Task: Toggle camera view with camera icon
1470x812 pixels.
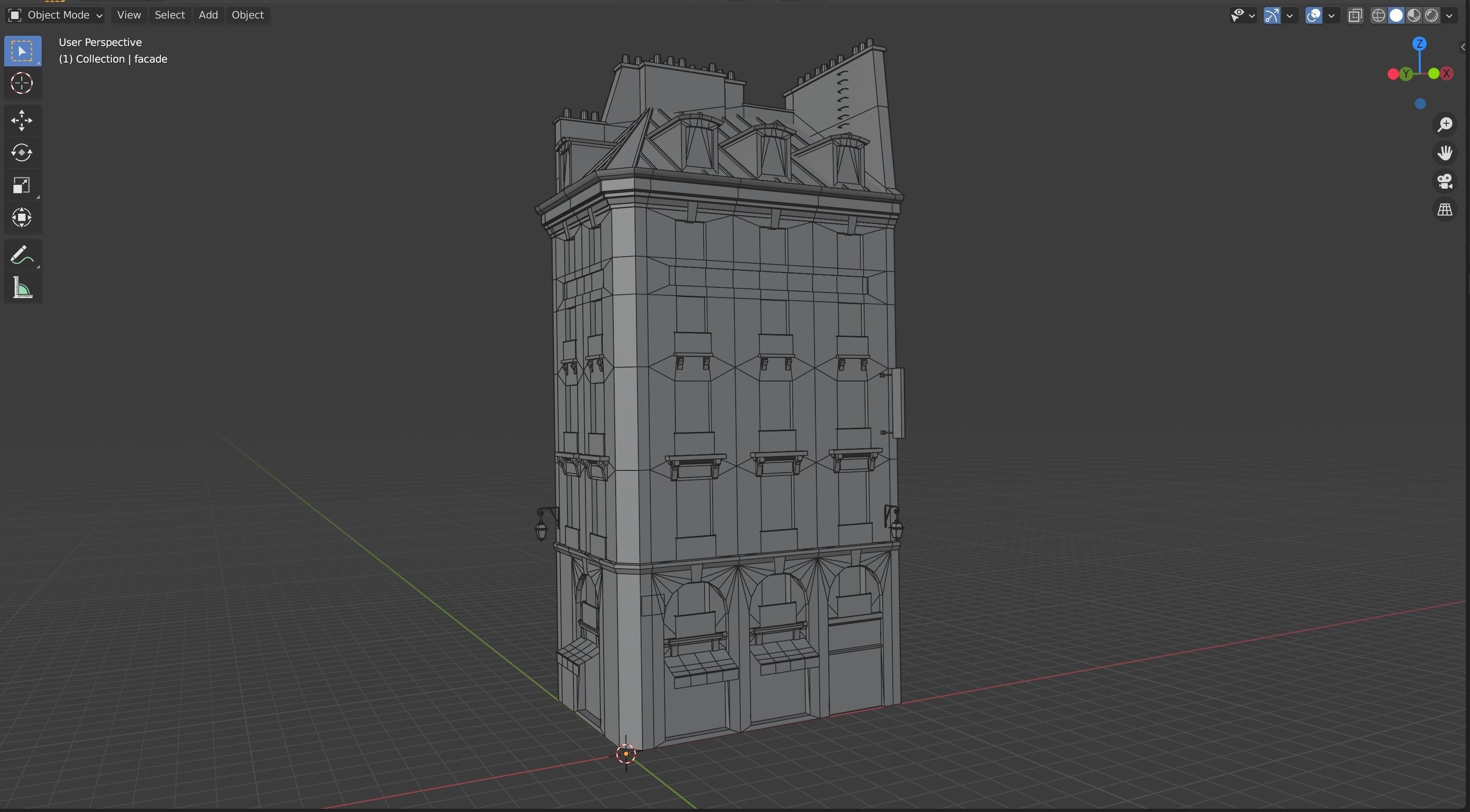Action: [x=1445, y=182]
